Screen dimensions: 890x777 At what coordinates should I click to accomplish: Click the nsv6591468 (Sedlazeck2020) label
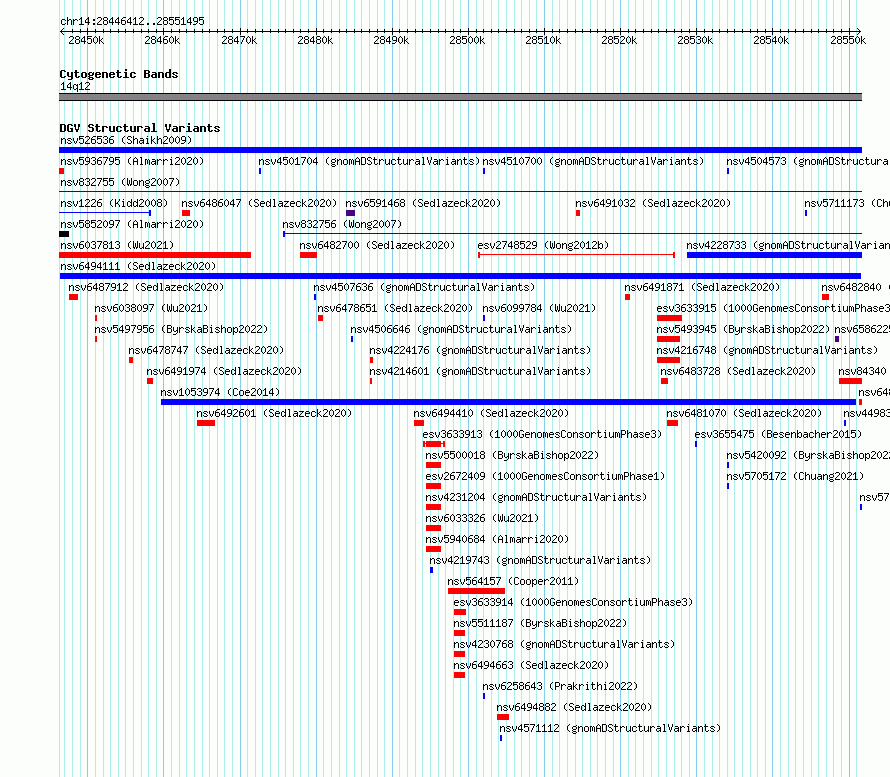click(x=423, y=203)
